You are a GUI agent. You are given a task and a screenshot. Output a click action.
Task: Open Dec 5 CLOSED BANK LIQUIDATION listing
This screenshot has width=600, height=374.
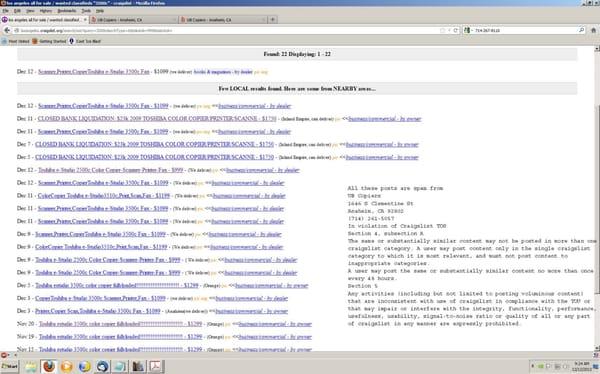point(155,157)
